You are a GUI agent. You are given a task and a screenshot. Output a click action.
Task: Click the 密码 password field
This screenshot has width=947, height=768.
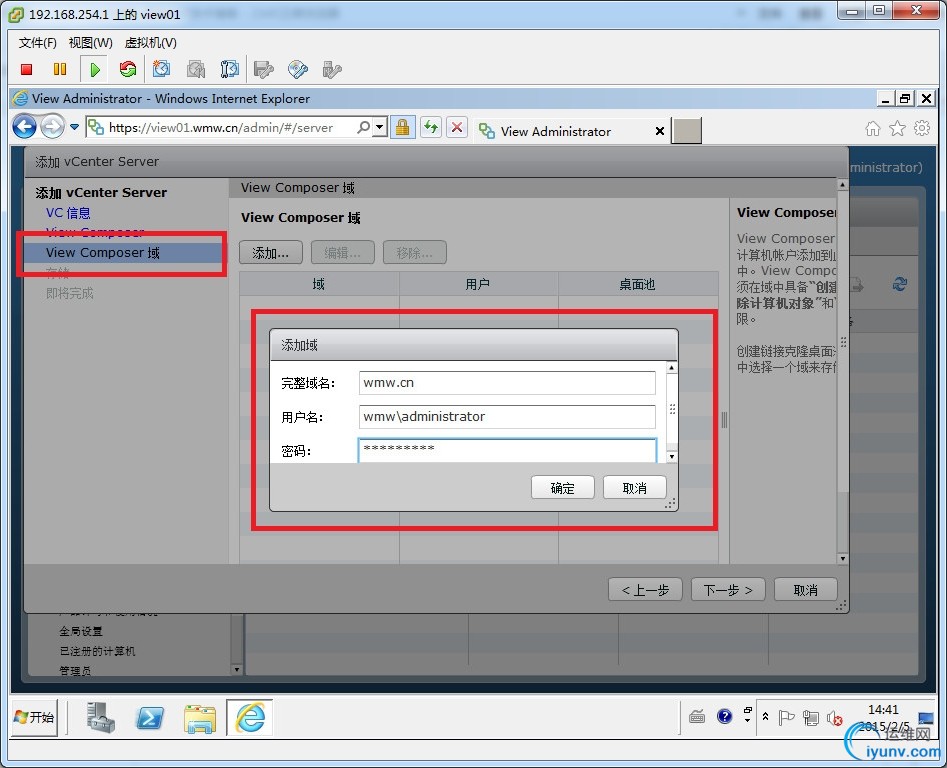coord(507,450)
